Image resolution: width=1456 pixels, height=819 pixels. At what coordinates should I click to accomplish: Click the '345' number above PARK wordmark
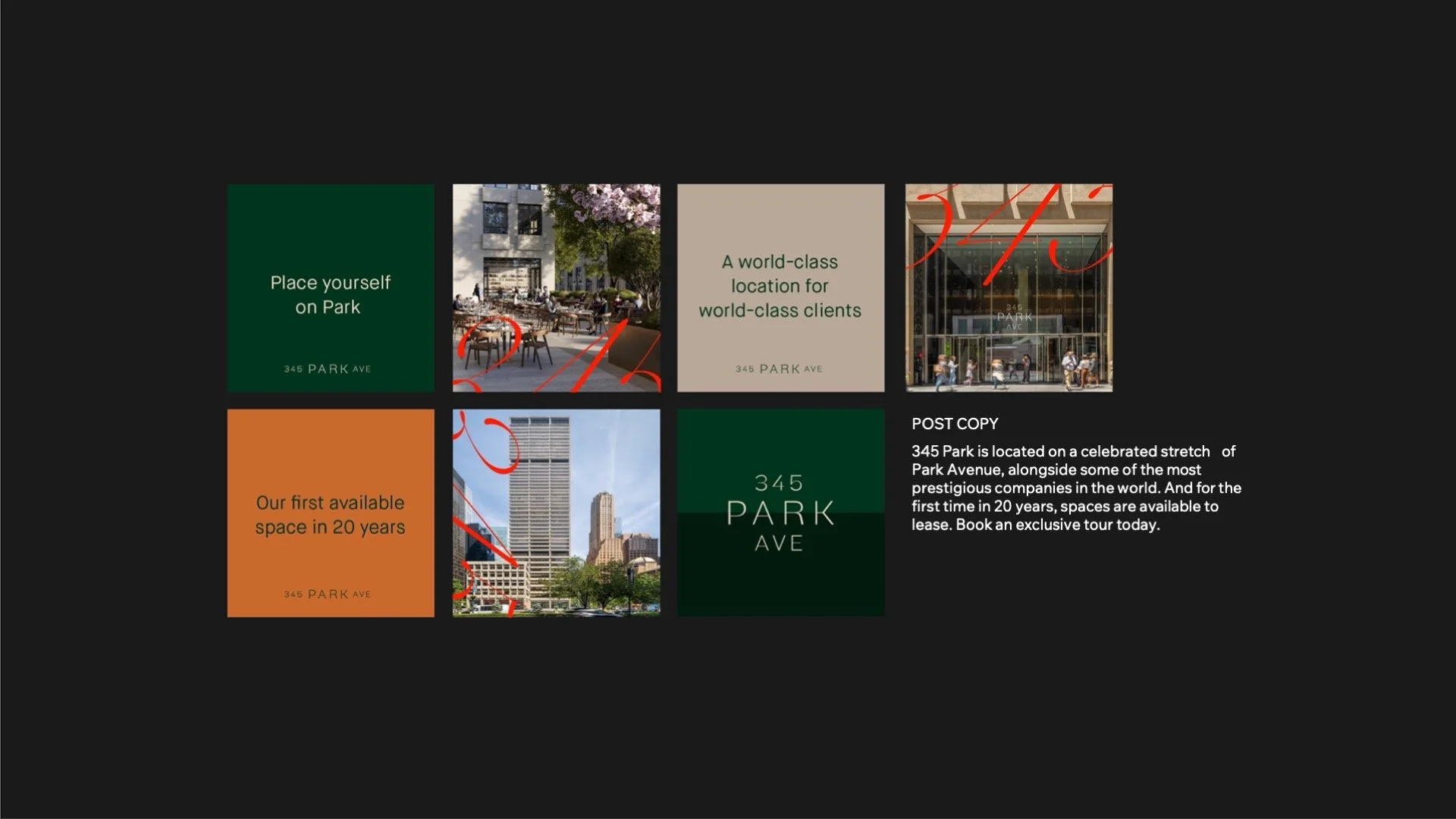pyautogui.click(x=779, y=482)
